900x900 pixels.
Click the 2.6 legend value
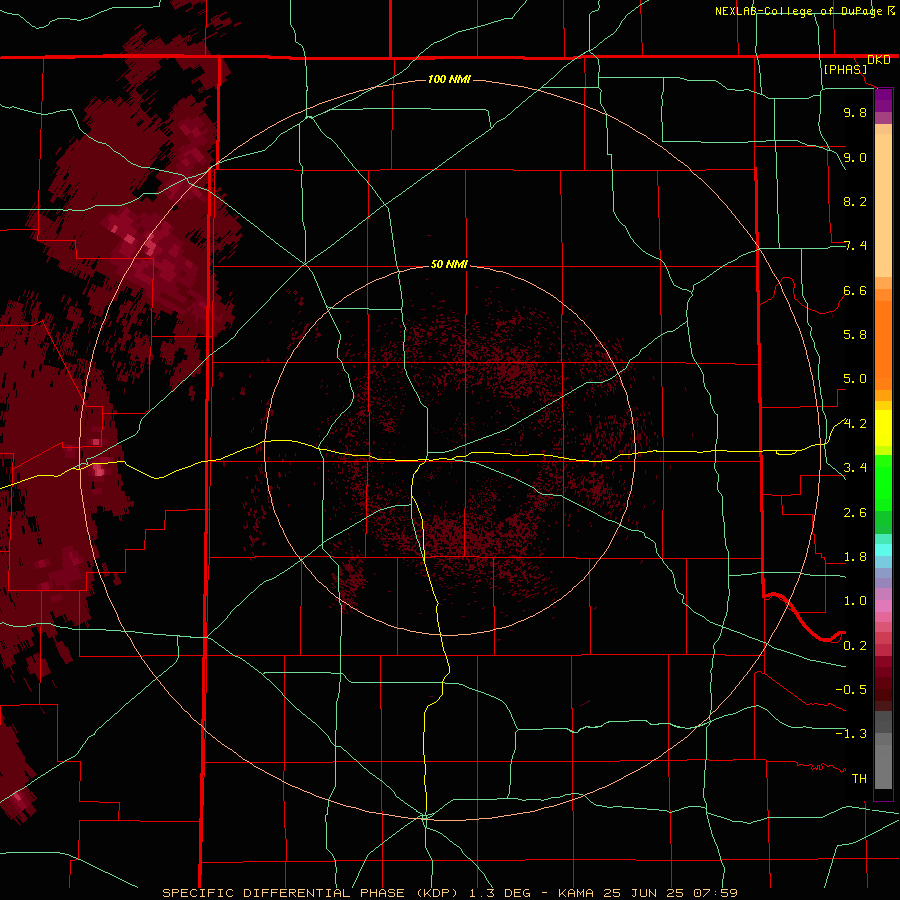855,513
